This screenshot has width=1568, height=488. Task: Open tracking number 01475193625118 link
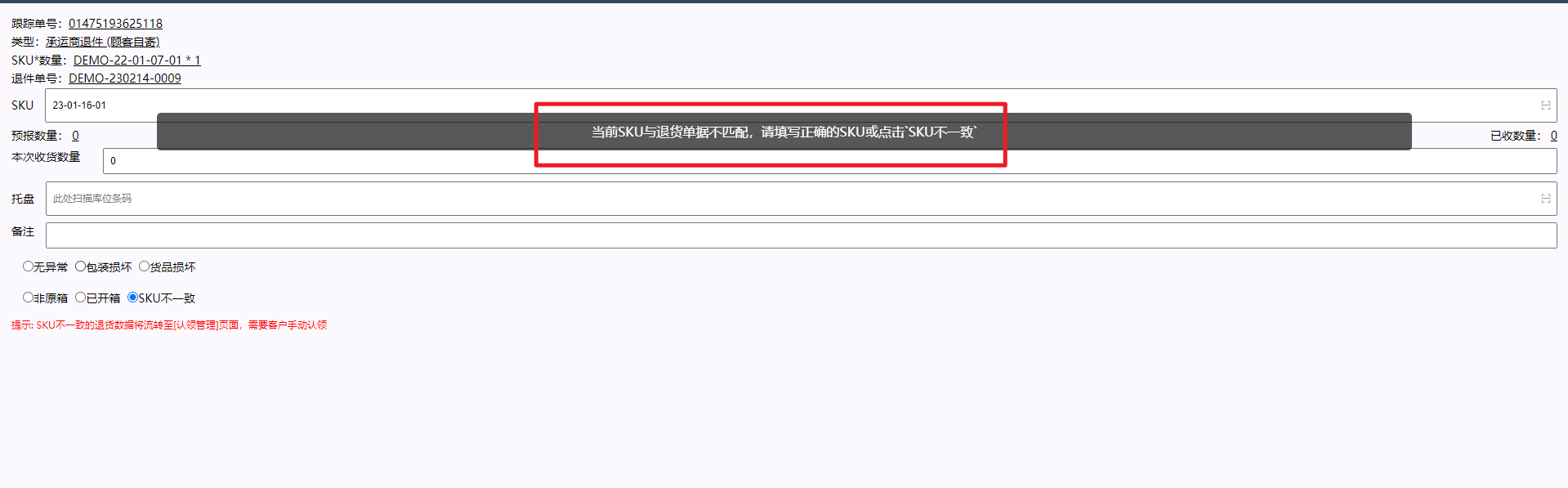click(115, 24)
